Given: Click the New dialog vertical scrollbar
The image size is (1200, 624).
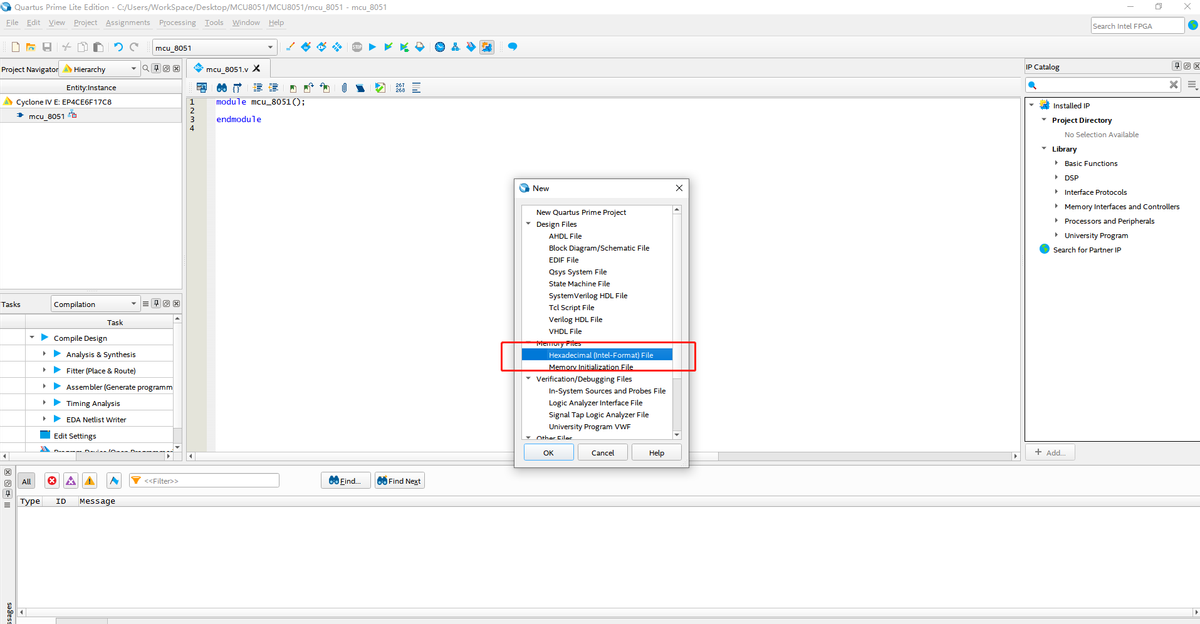Looking at the screenshot, I should pyautogui.click(x=676, y=322).
